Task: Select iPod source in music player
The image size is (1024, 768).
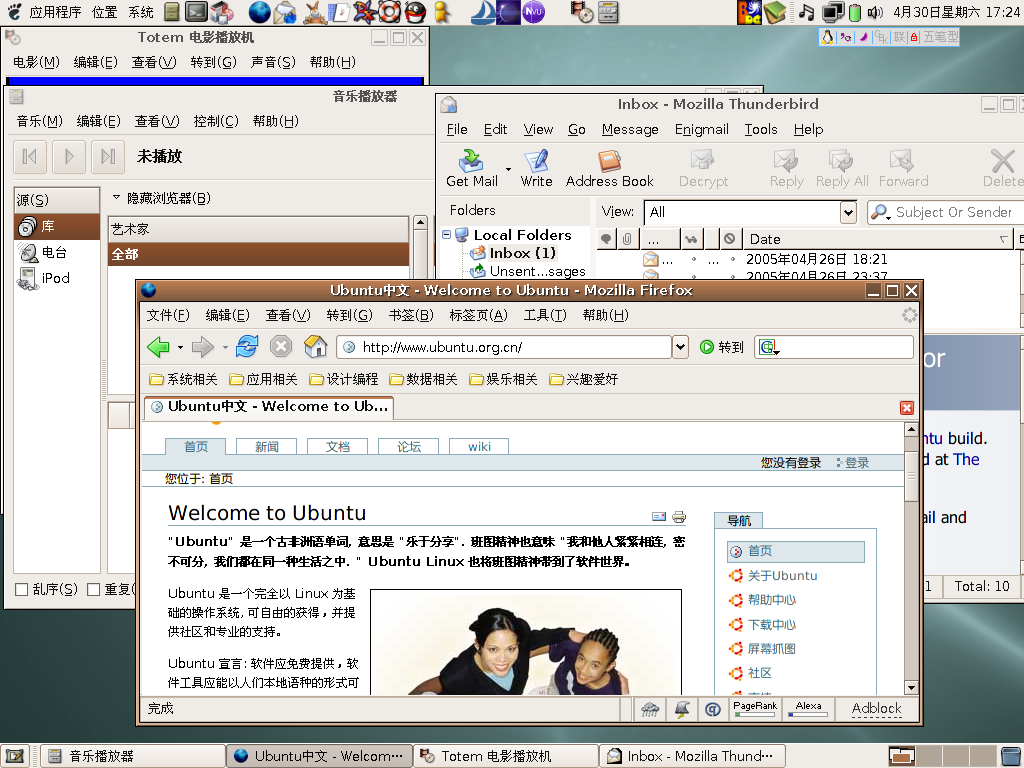Action: [57, 278]
